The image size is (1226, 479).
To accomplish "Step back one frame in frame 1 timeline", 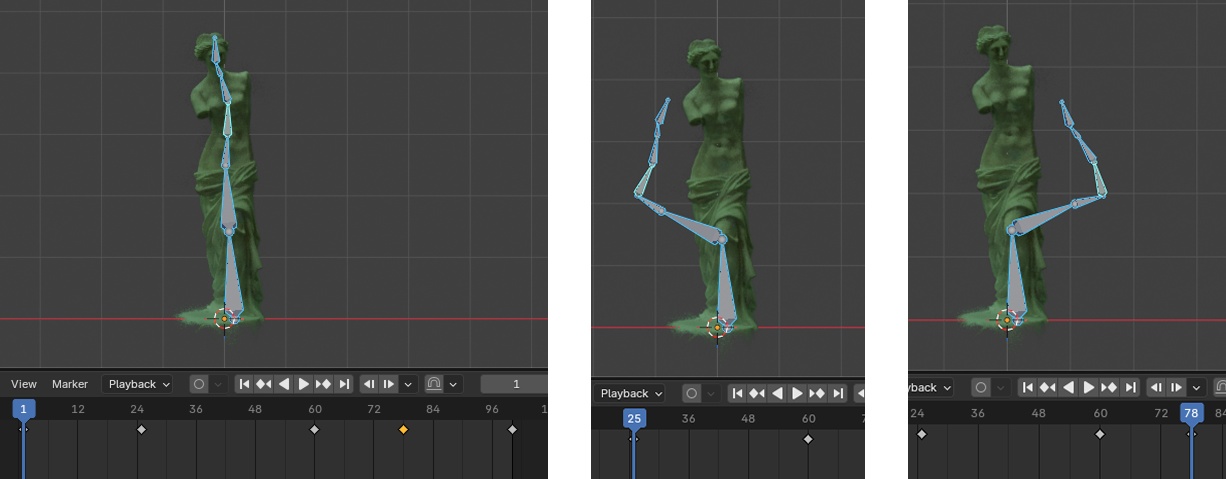I will (x=369, y=384).
